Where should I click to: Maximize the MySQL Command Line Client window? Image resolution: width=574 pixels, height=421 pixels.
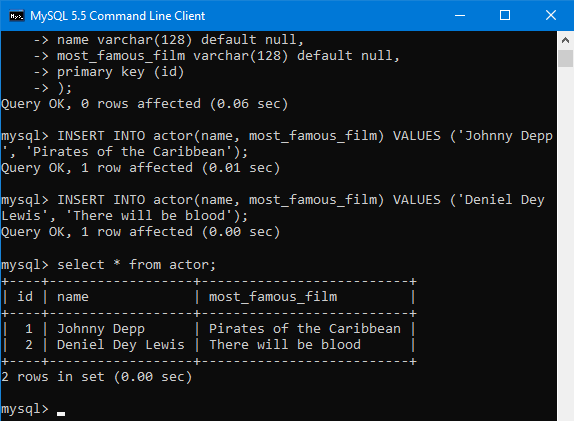tap(505, 15)
